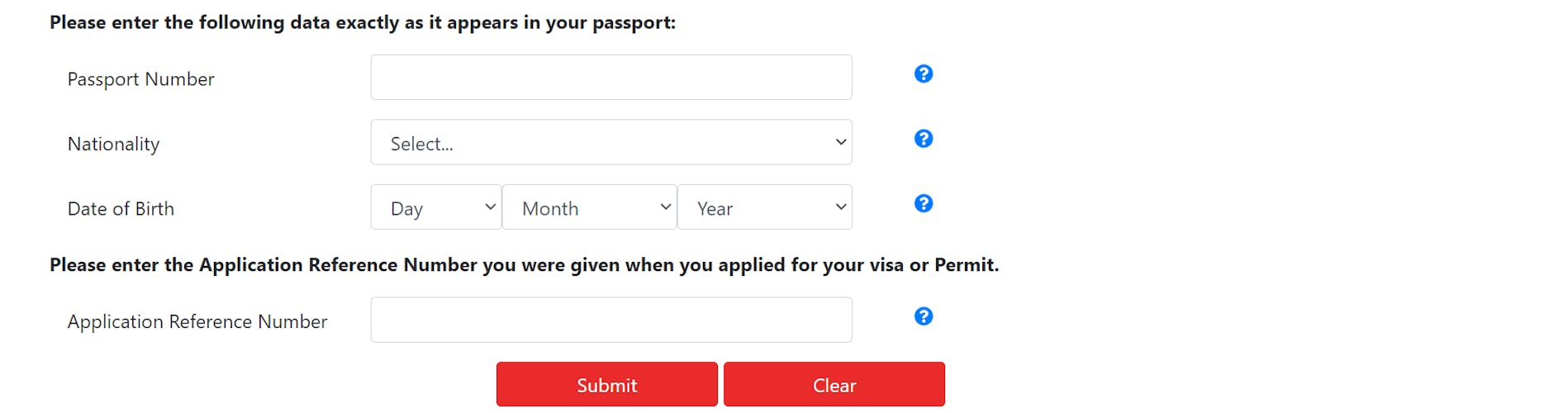The image size is (1568, 413).
Task: Click the chevron arrow in Nationality dropdown
Action: tap(841, 142)
